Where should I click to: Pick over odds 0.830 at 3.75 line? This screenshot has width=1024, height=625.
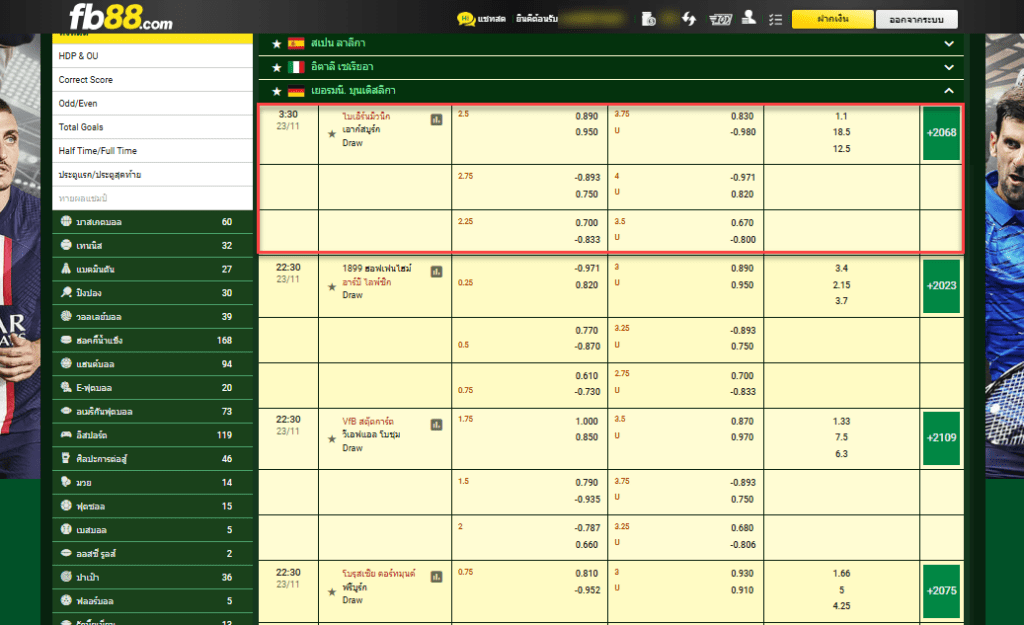point(743,116)
